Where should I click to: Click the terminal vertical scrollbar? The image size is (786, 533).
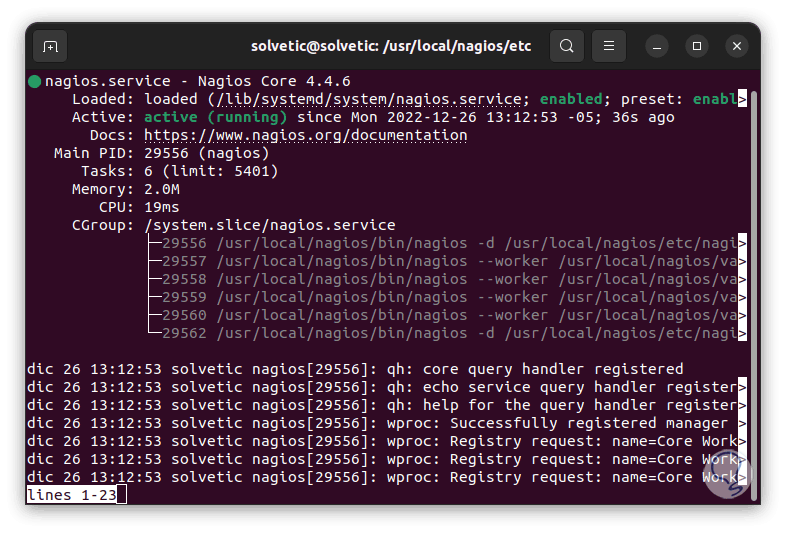tap(754, 296)
